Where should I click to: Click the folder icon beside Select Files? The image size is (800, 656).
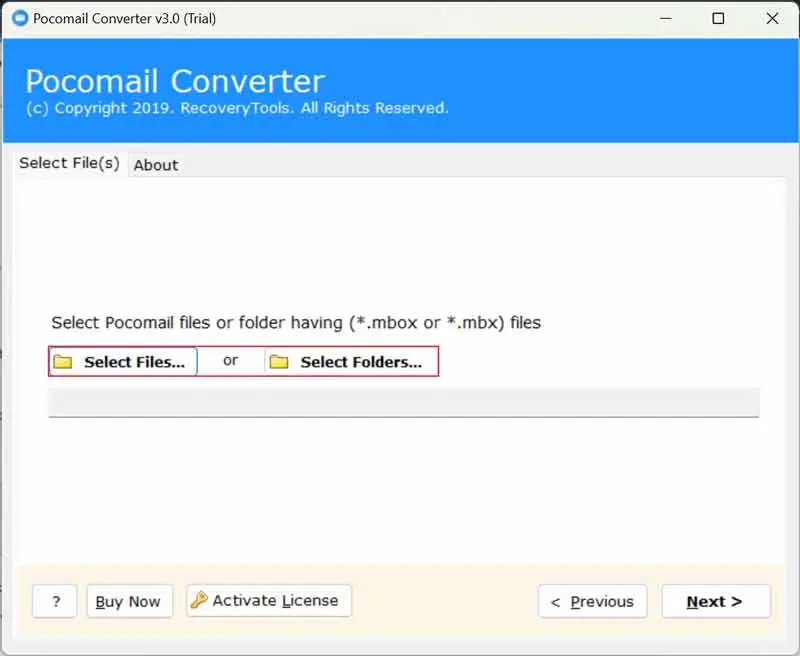click(x=63, y=362)
